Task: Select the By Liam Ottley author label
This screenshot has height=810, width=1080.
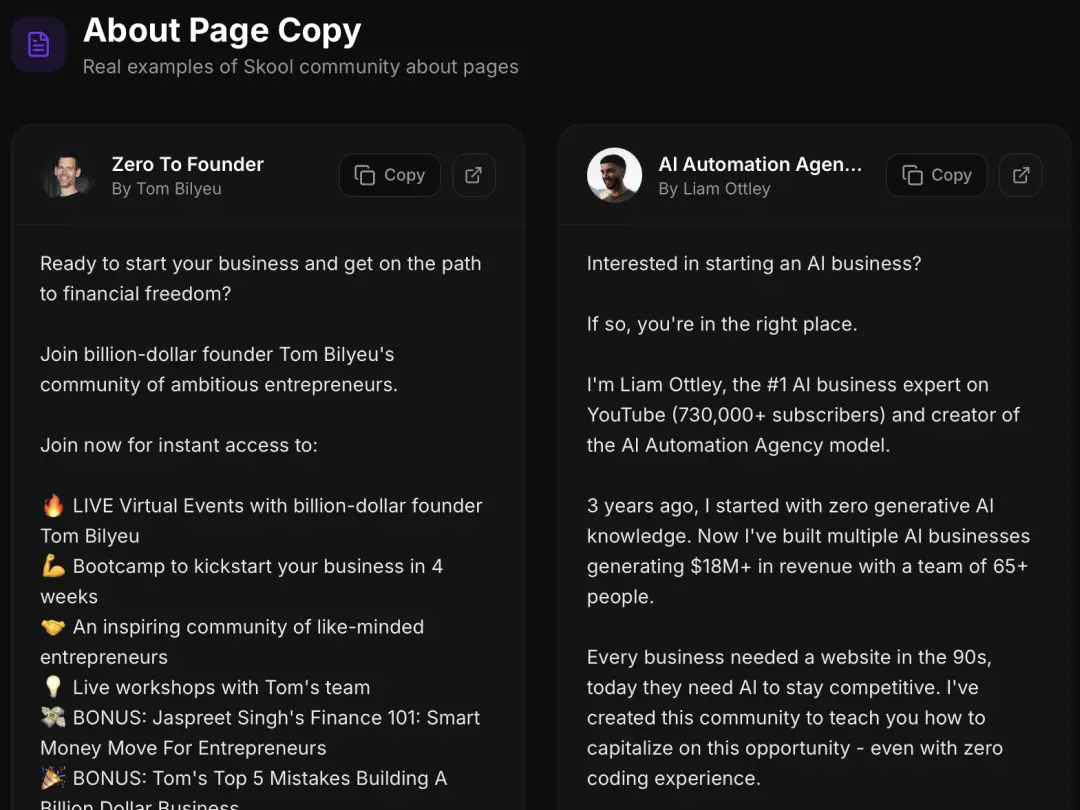Action: 714,188
